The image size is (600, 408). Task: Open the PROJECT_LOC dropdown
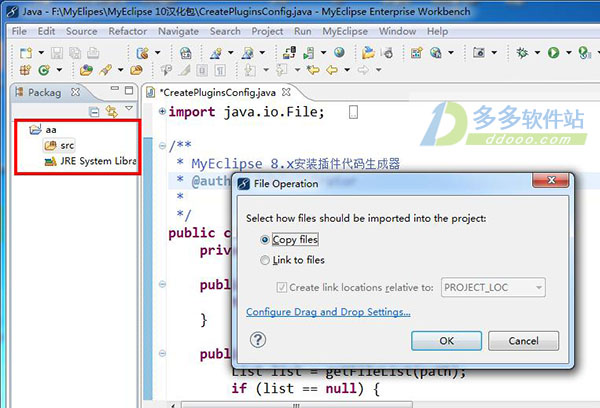pos(493,287)
